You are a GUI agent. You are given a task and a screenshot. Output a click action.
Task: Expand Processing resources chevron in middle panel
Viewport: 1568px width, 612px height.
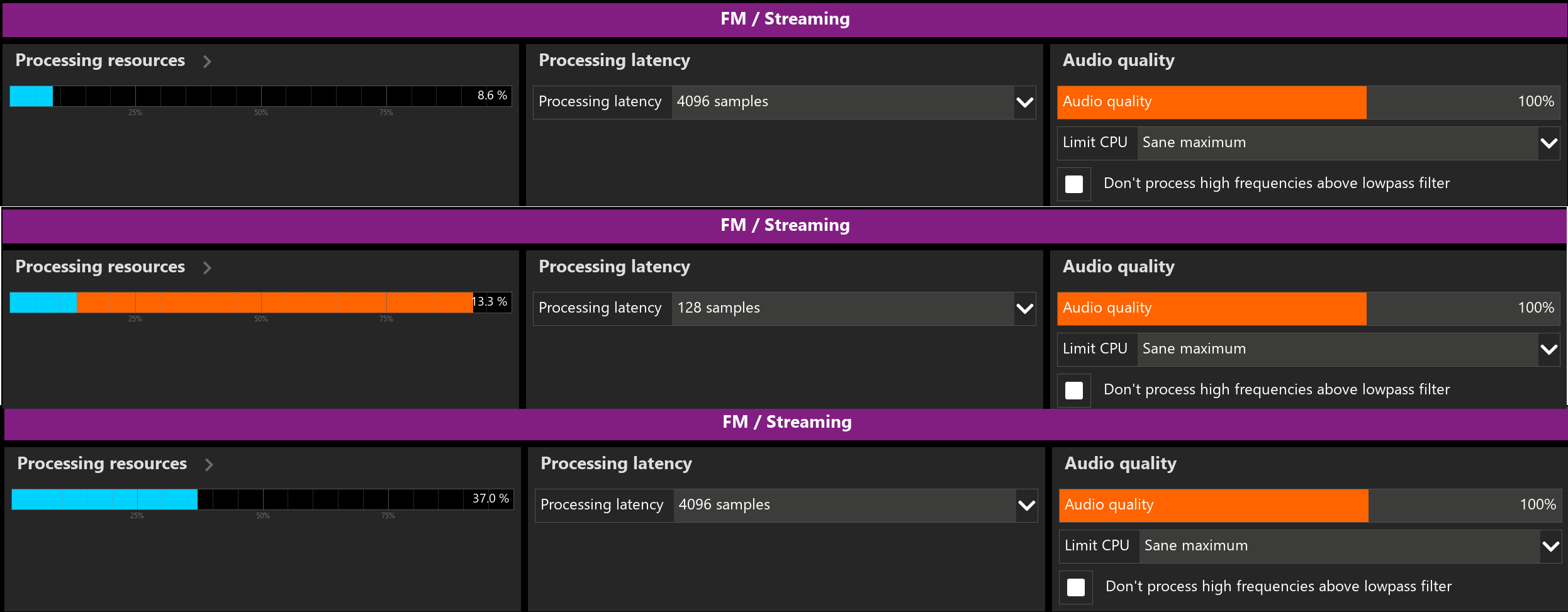coord(207,267)
